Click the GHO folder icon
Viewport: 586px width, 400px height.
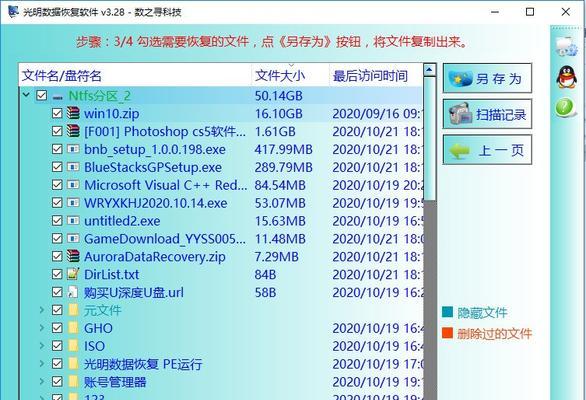73,328
